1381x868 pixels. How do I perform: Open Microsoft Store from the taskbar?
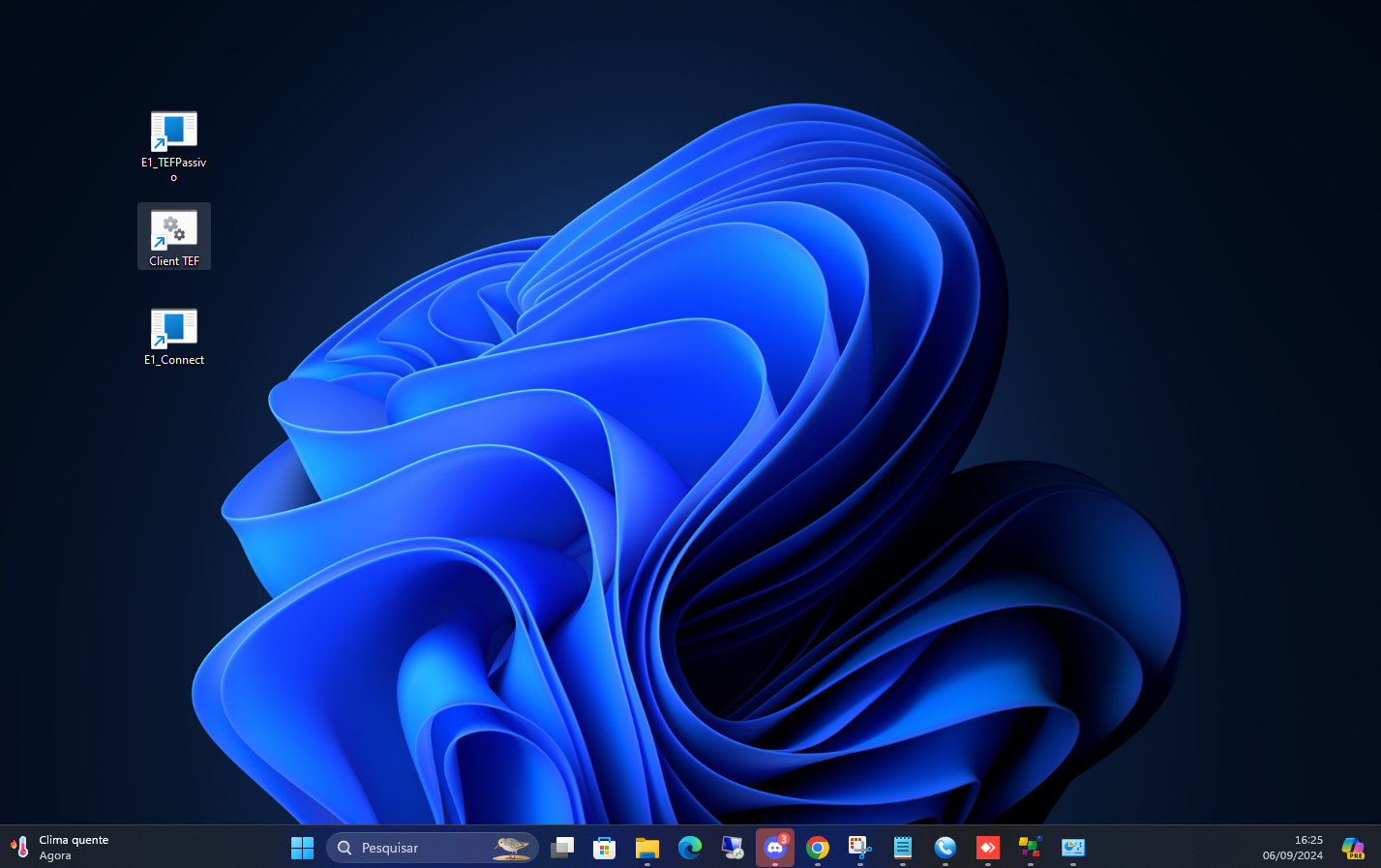(x=605, y=848)
